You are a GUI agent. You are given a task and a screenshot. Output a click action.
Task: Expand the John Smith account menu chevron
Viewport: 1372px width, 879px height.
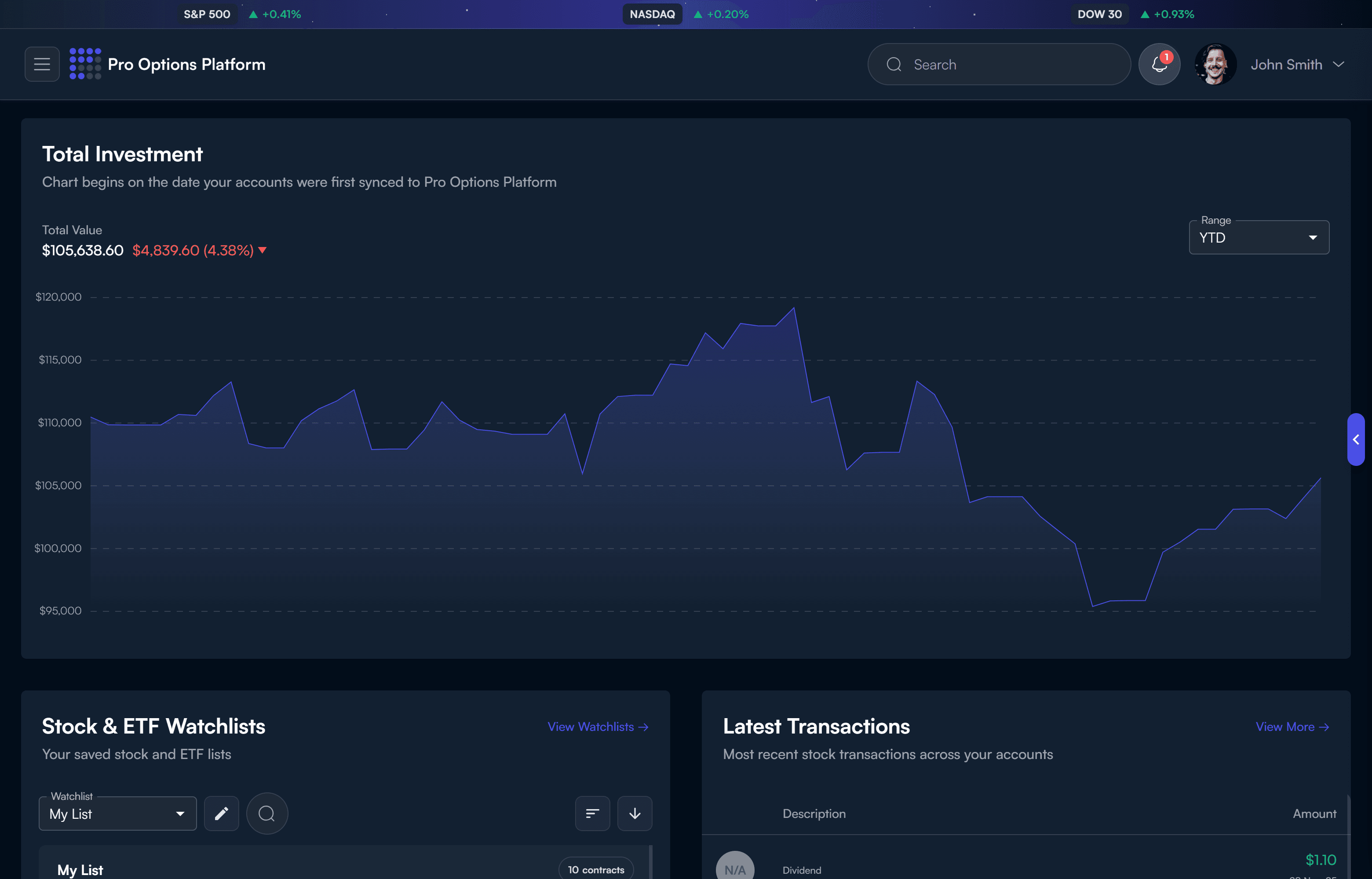tap(1338, 65)
